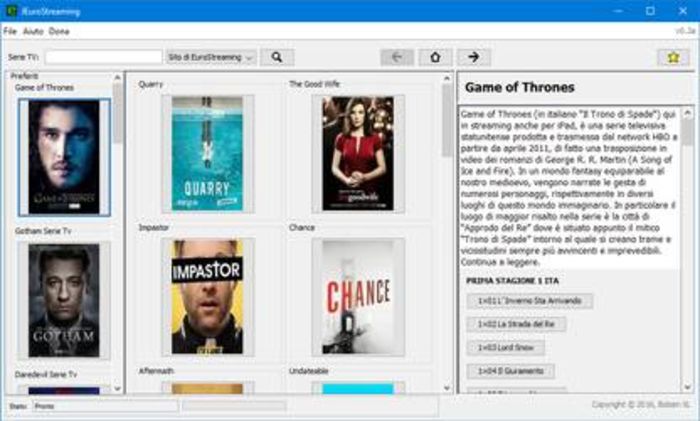The image size is (700, 421).
Task: Maximize the EuroStreaming window
Action: coord(650,11)
